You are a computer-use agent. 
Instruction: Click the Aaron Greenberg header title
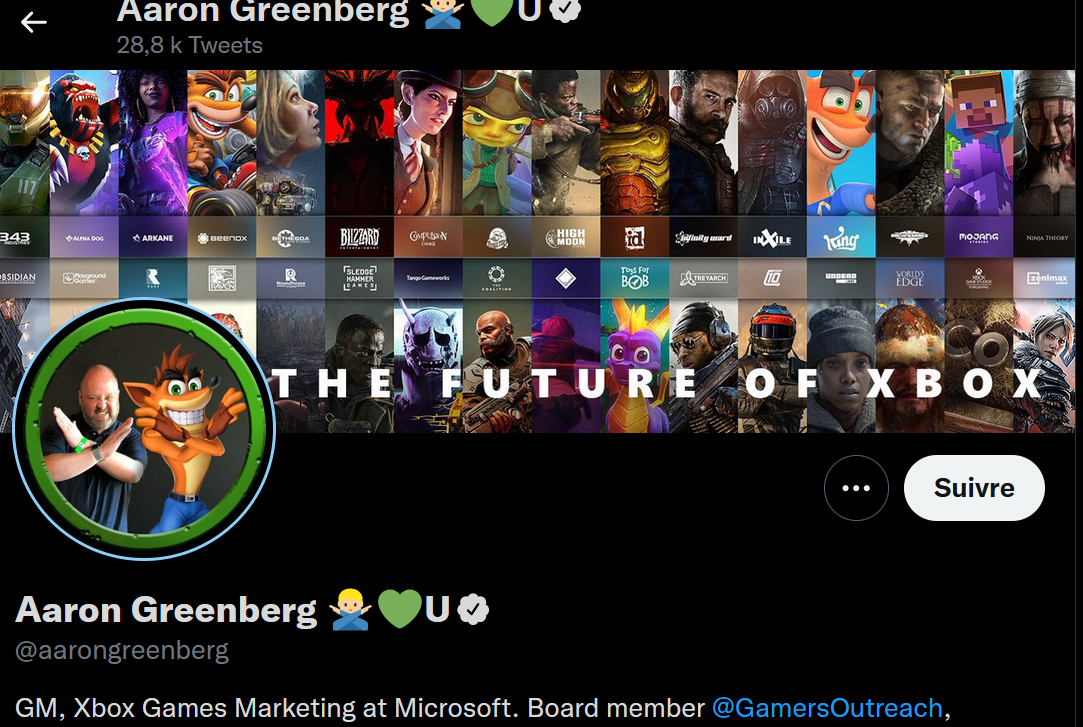pos(262,10)
